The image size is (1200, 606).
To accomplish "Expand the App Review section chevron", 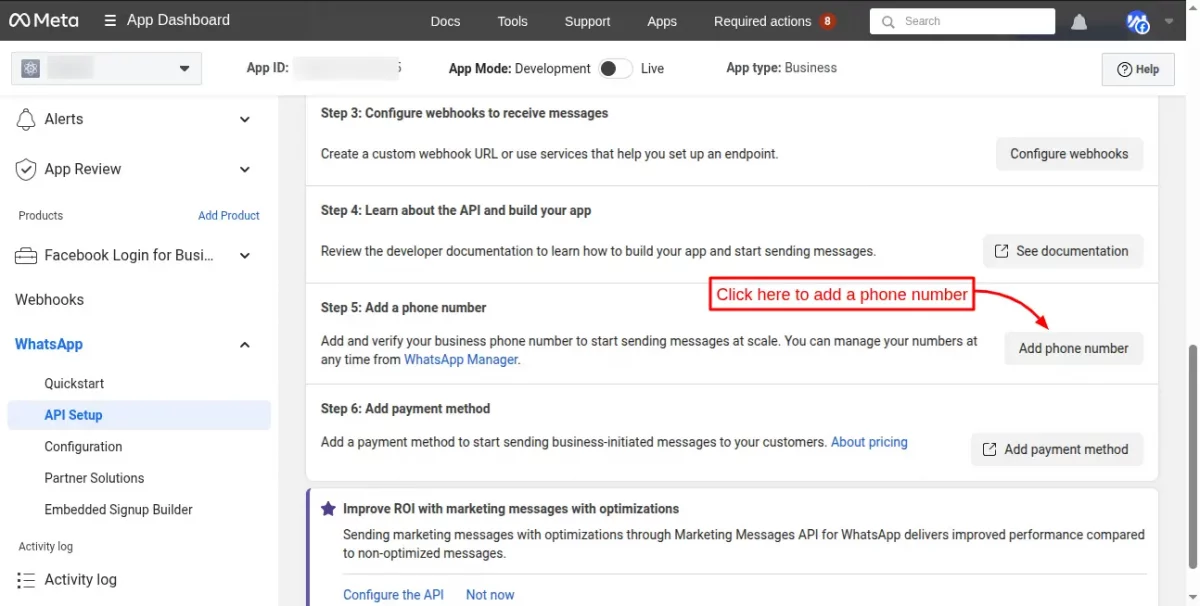I will tap(245, 170).
